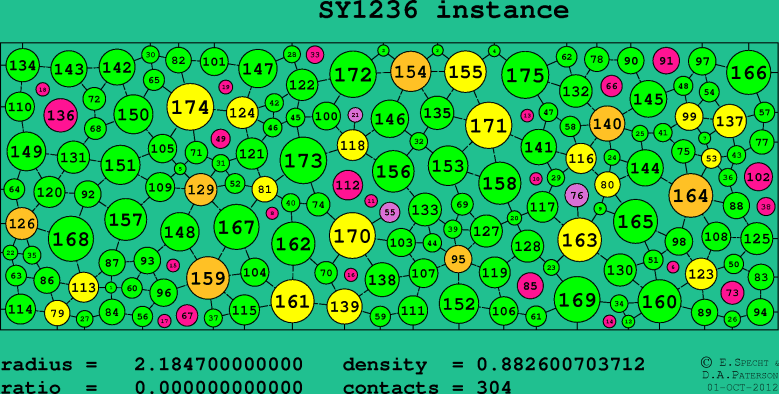Click the green circle numbered 156

tap(393, 171)
